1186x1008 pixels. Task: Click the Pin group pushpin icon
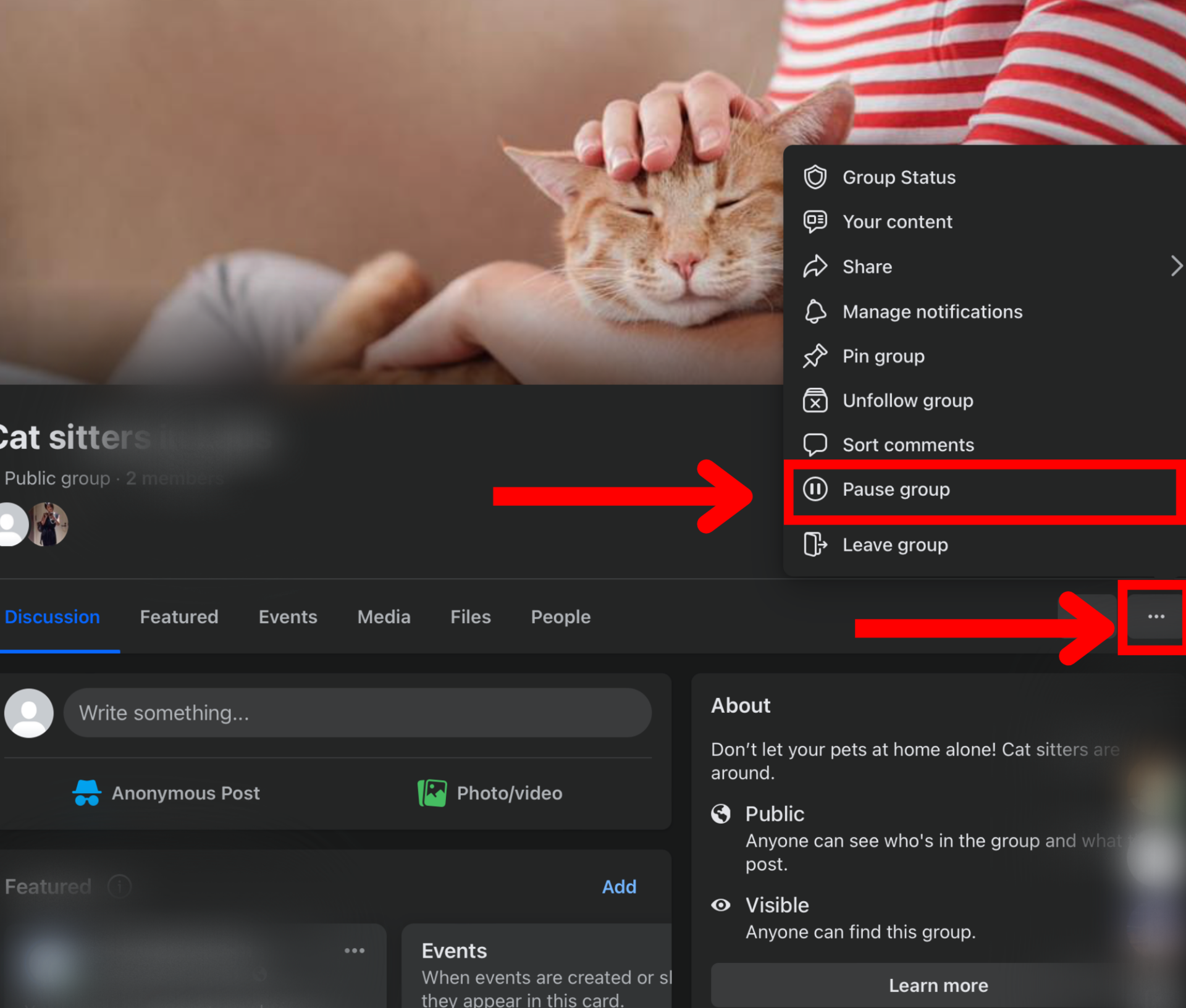[815, 356]
